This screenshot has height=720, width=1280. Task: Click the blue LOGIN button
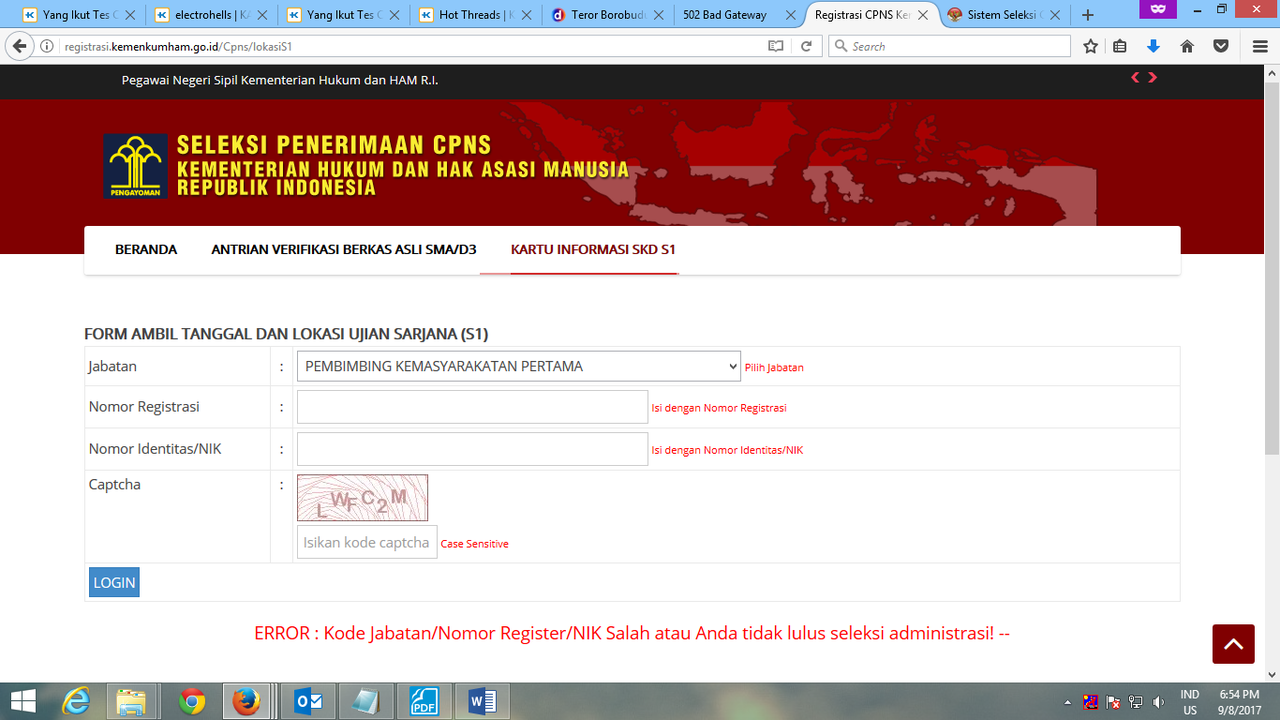pyautogui.click(x=114, y=582)
